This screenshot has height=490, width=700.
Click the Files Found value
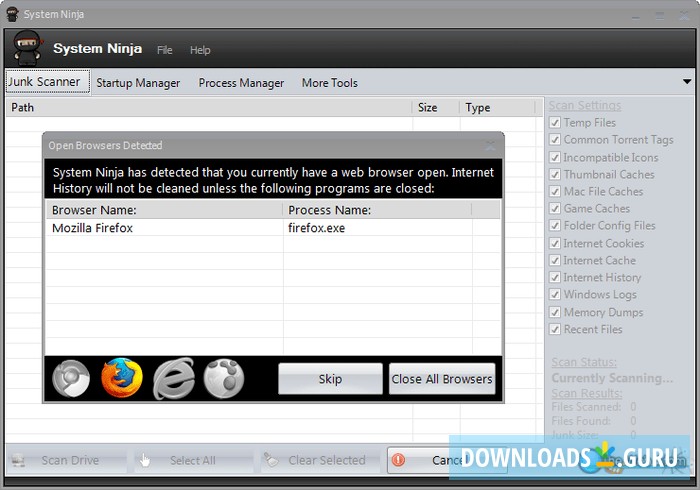633,421
